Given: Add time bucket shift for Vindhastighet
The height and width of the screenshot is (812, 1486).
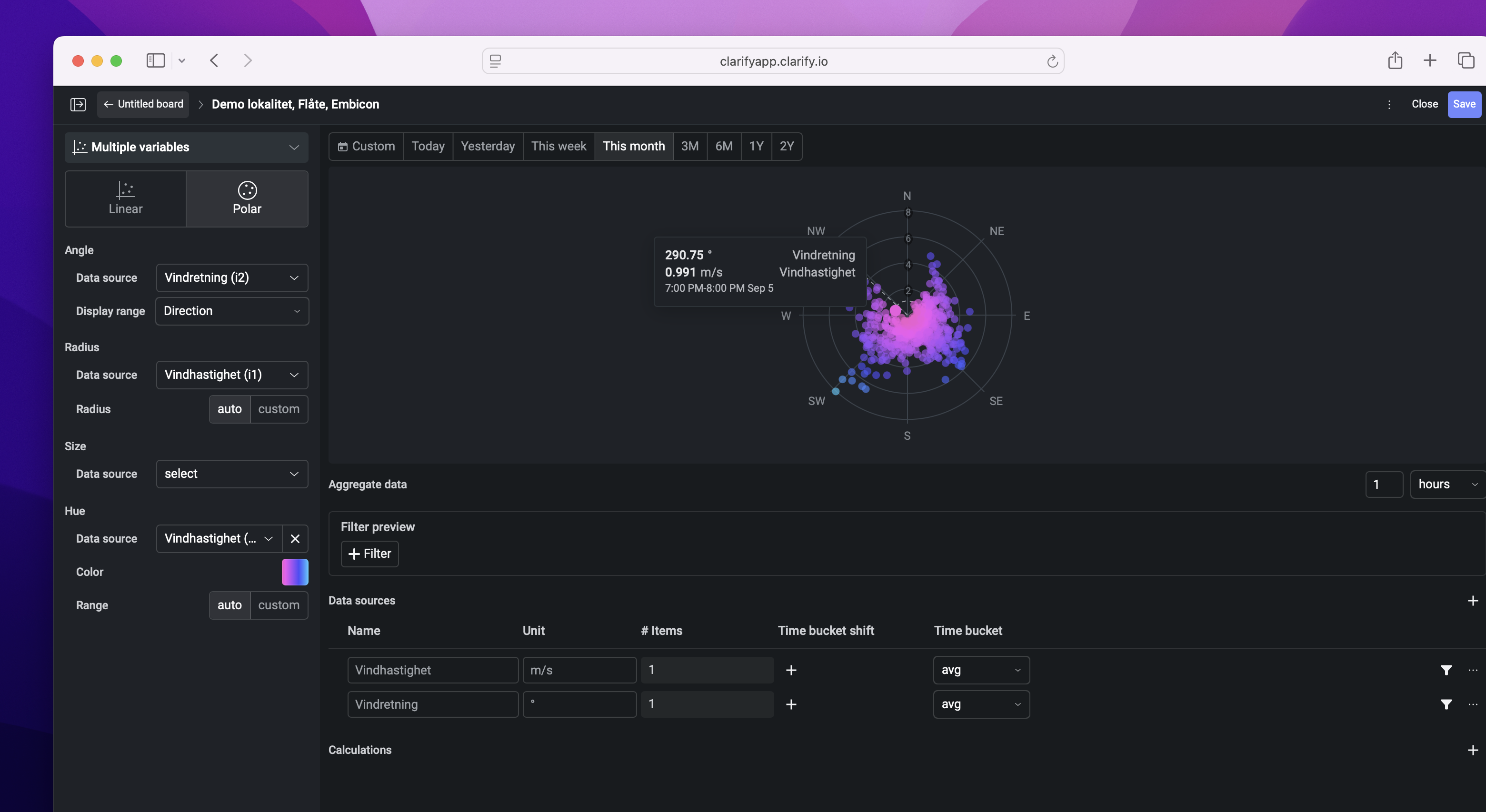Looking at the screenshot, I should 791,670.
